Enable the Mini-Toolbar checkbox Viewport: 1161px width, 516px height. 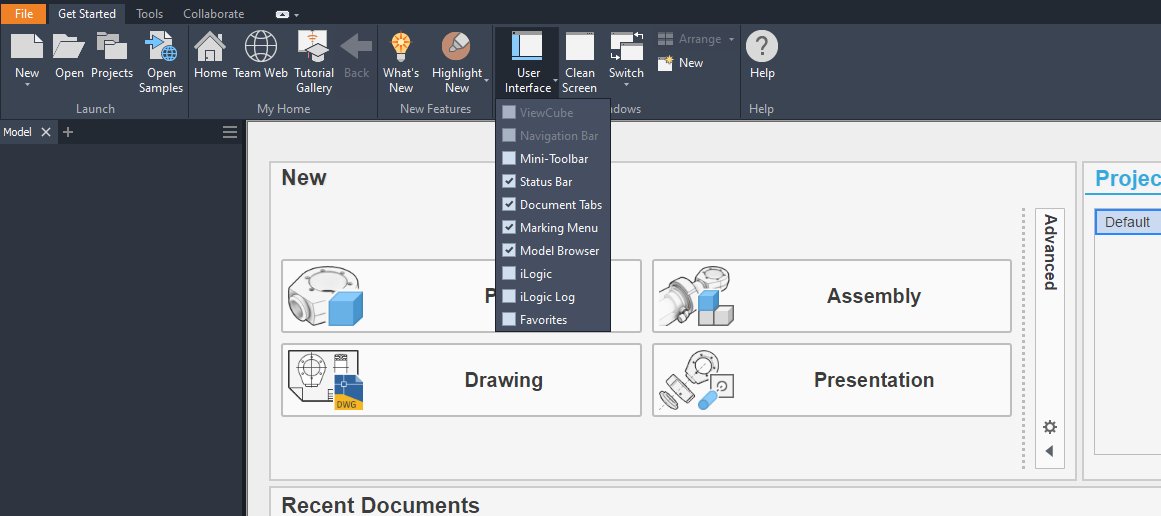pyautogui.click(x=509, y=158)
